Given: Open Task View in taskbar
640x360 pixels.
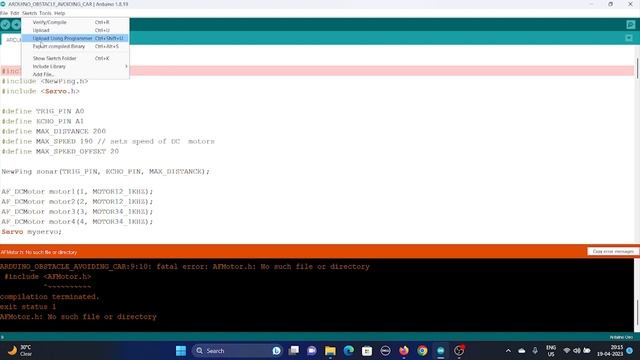Looking at the screenshot, I should pyautogui.click(x=293, y=351).
